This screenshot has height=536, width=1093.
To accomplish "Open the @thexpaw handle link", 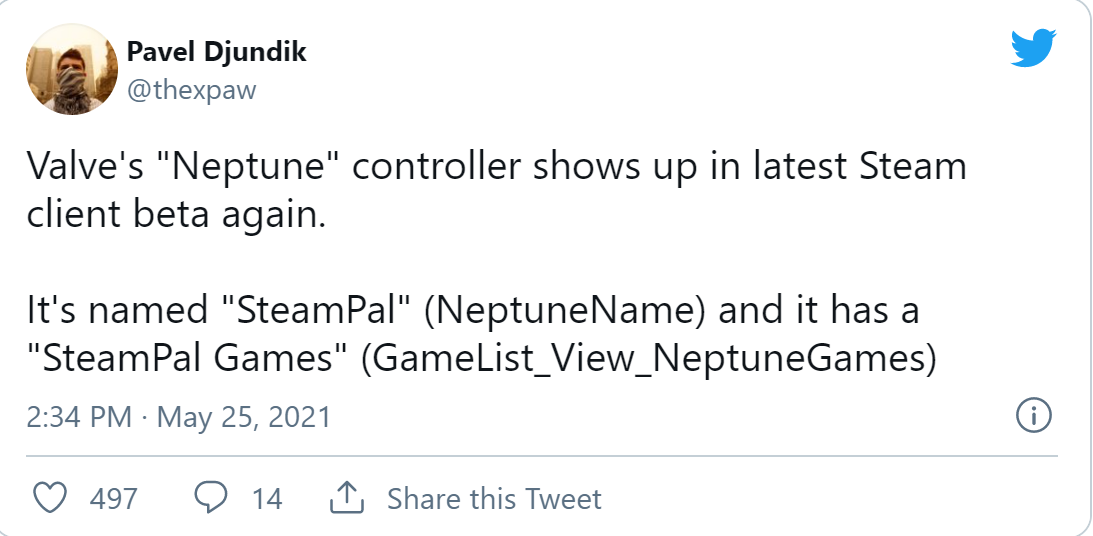I will 191,90.
